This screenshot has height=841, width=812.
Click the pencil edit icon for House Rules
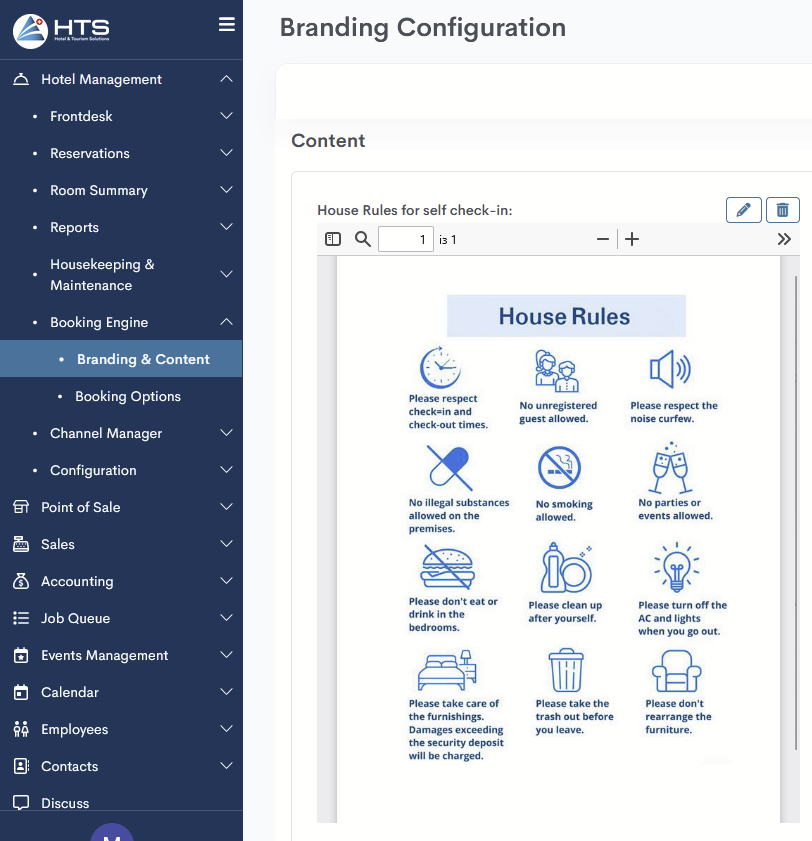(743, 210)
